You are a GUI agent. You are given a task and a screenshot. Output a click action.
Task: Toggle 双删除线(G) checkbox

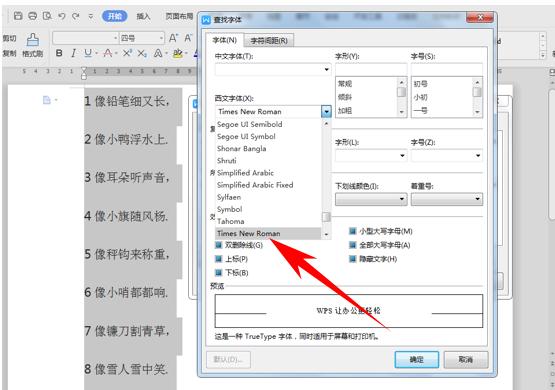point(219,245)
